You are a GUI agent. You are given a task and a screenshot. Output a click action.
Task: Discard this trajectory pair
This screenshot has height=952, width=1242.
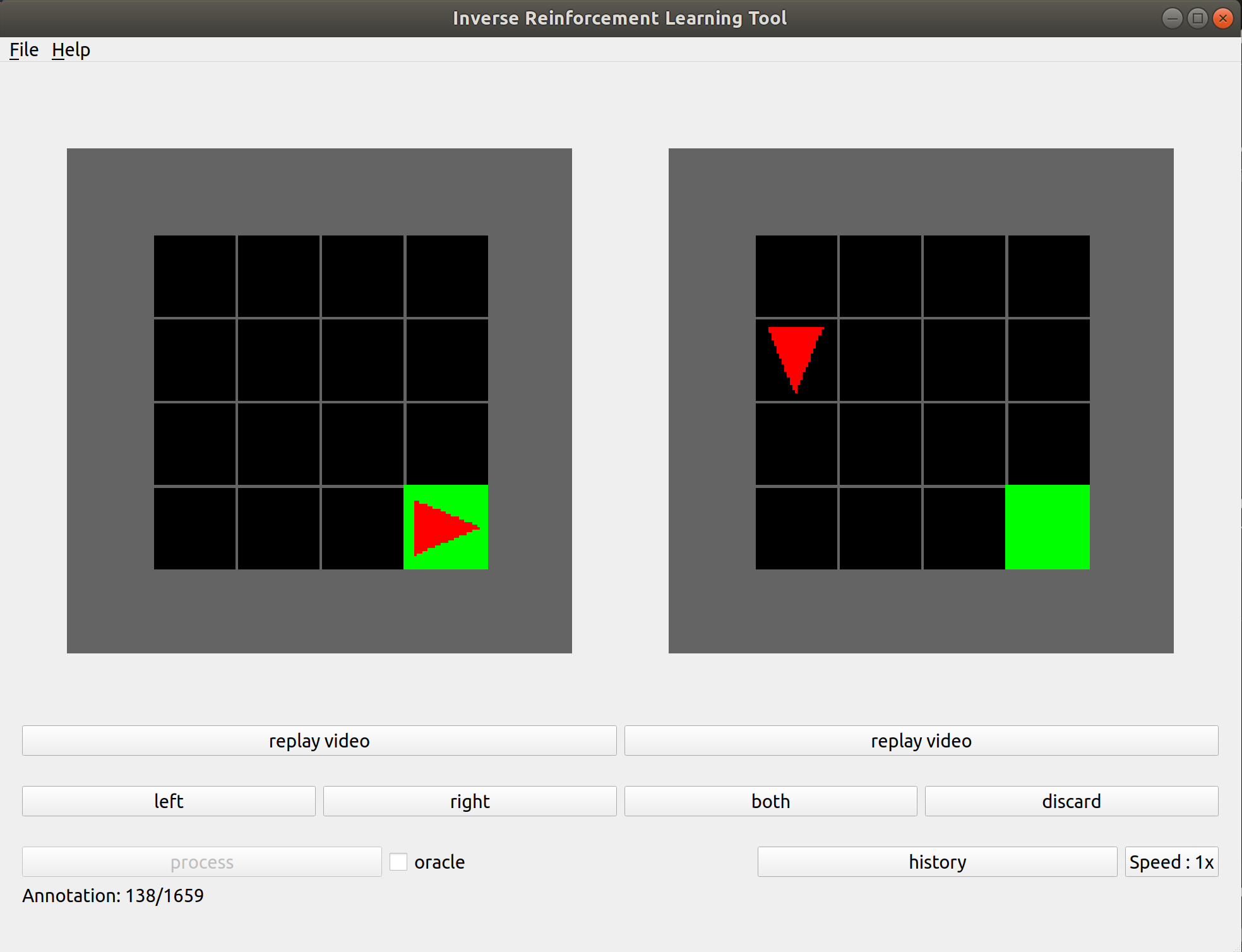tap(1071, 801)
